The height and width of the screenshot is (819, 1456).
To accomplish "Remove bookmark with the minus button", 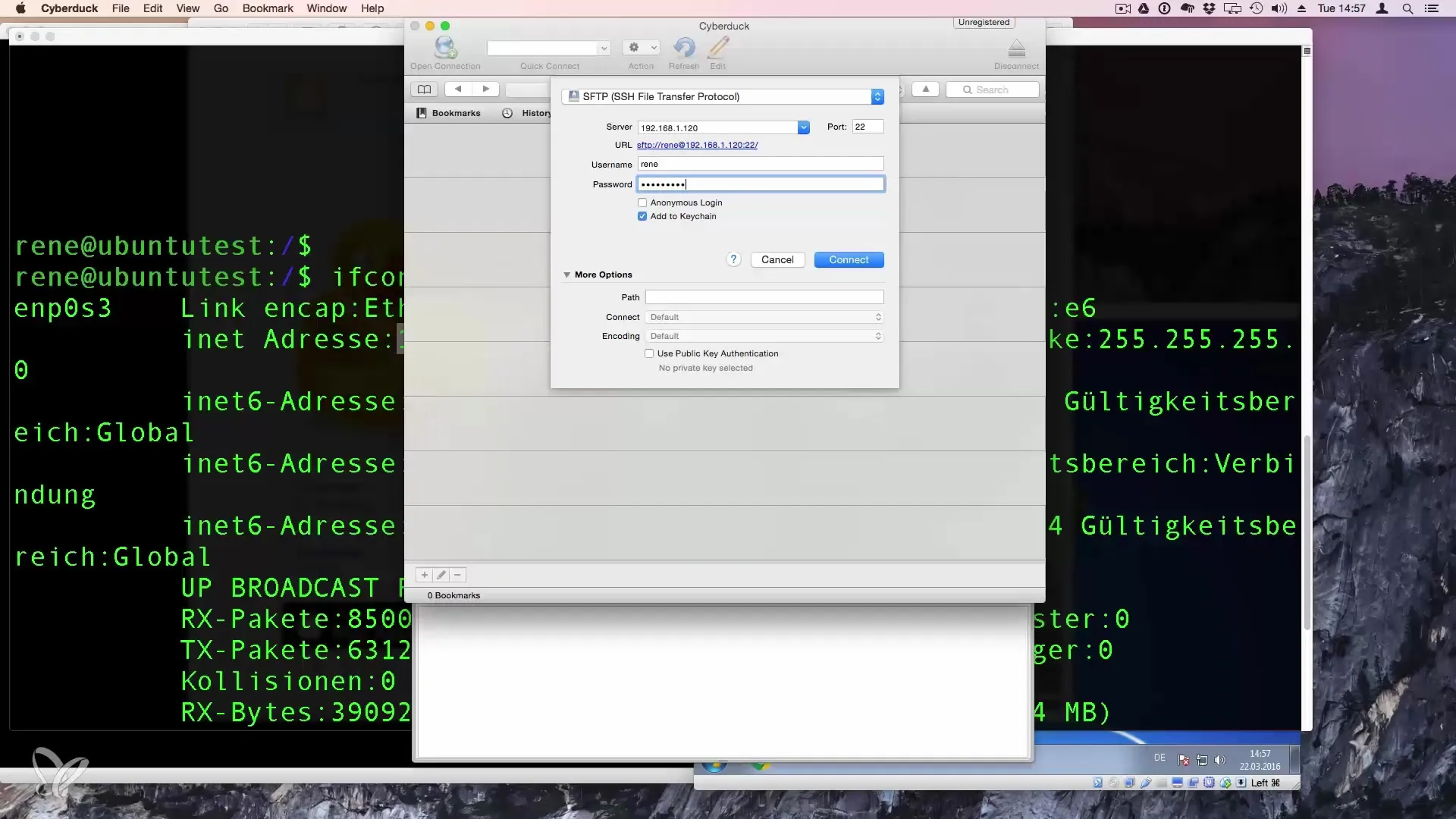I will (457, 576).
